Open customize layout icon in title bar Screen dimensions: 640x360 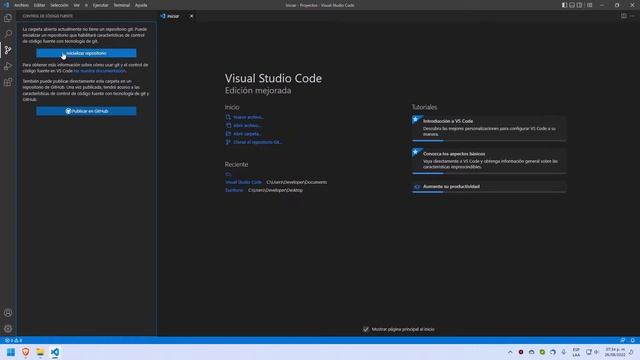589,5
